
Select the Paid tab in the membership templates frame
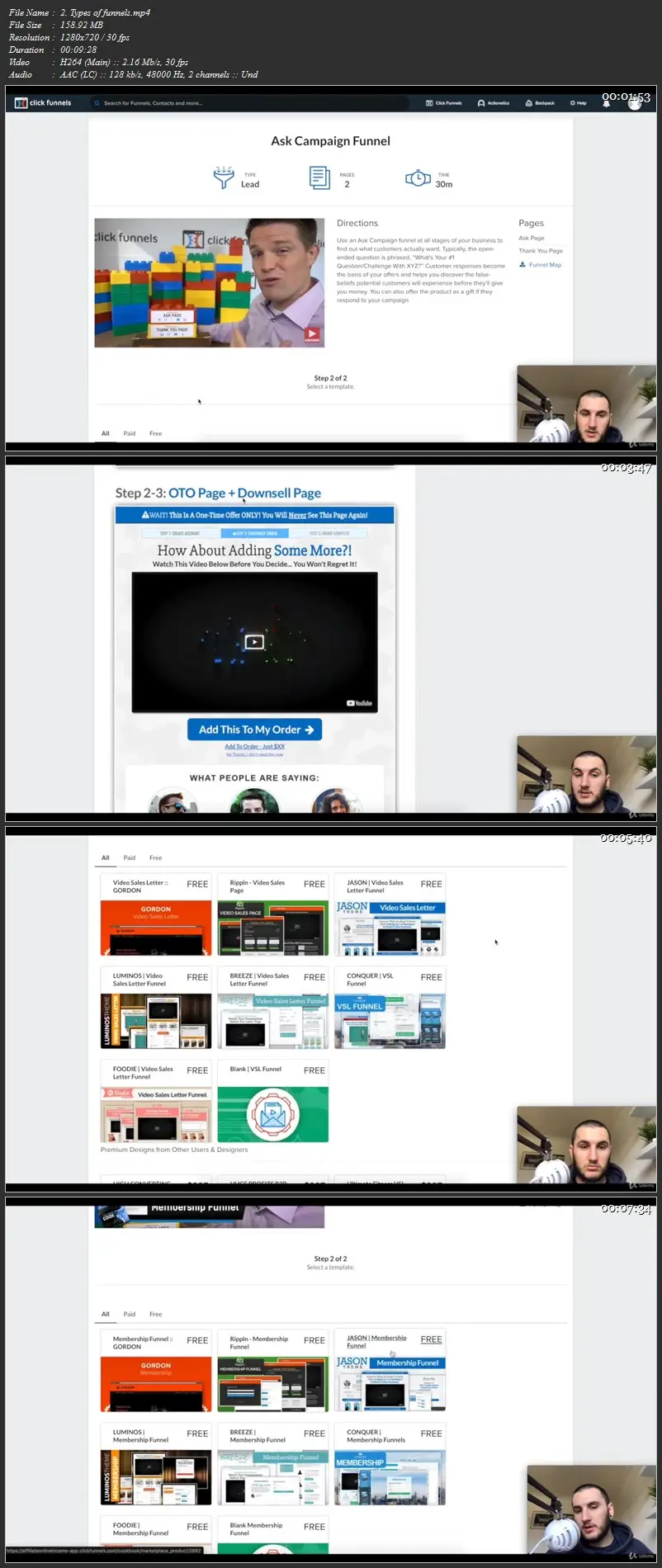(x=130, y=1314)
